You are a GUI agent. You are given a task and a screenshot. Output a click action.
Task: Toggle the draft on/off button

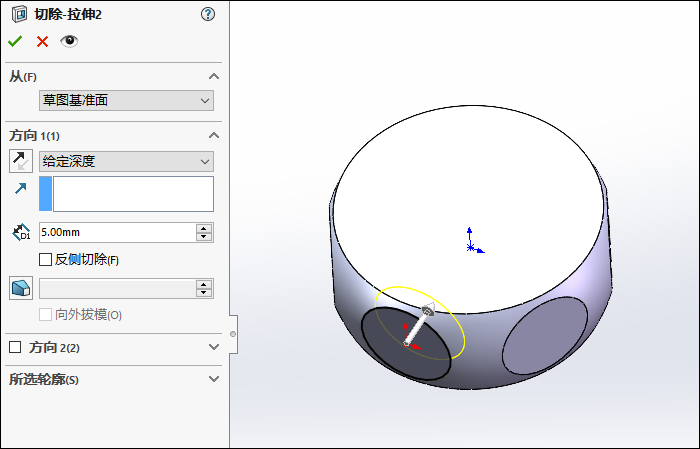tap(21, 288)
